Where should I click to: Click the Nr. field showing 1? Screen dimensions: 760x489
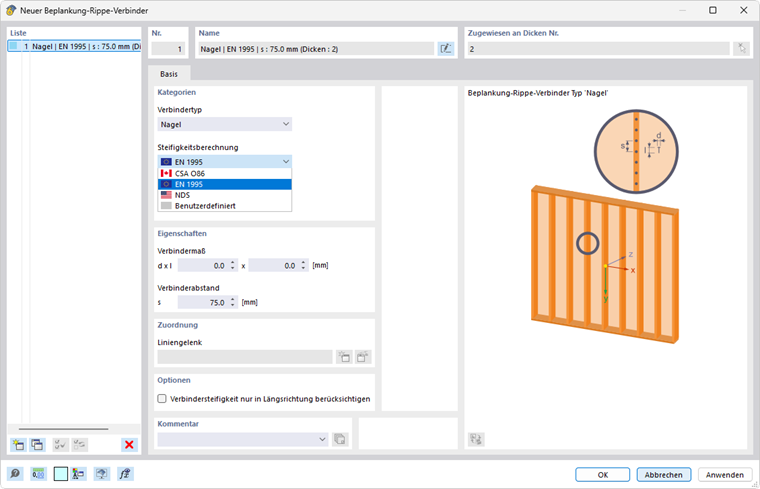pyautogui.click(x=168, y=49)
